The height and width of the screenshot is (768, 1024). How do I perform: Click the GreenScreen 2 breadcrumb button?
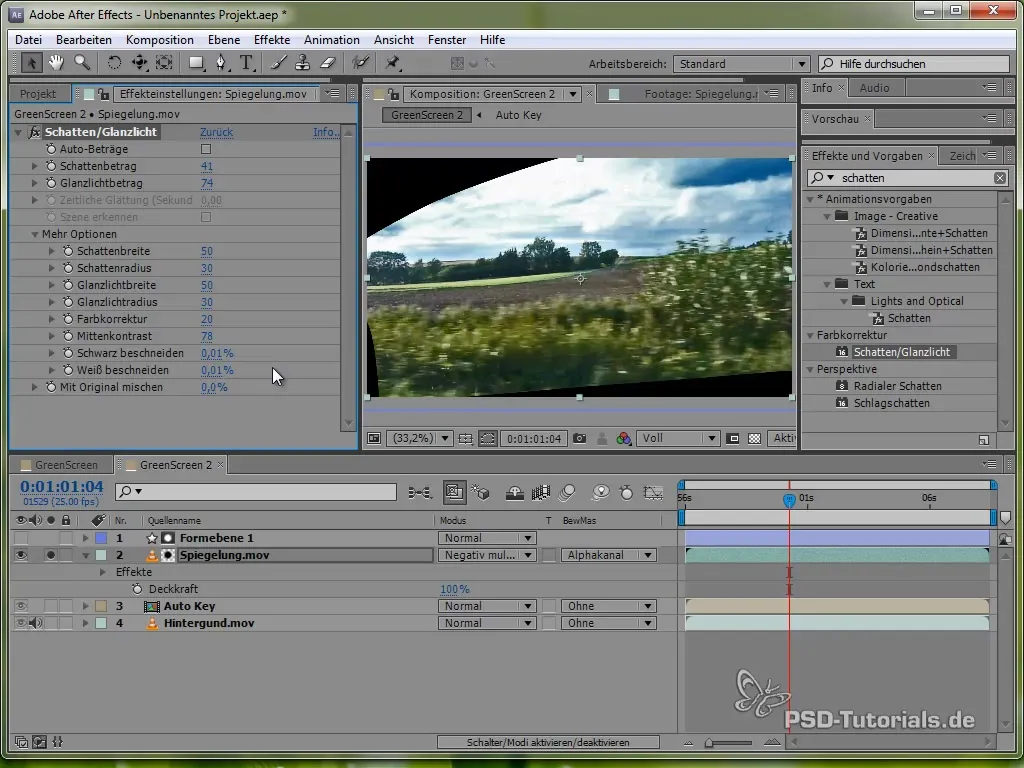pos(426,115)
